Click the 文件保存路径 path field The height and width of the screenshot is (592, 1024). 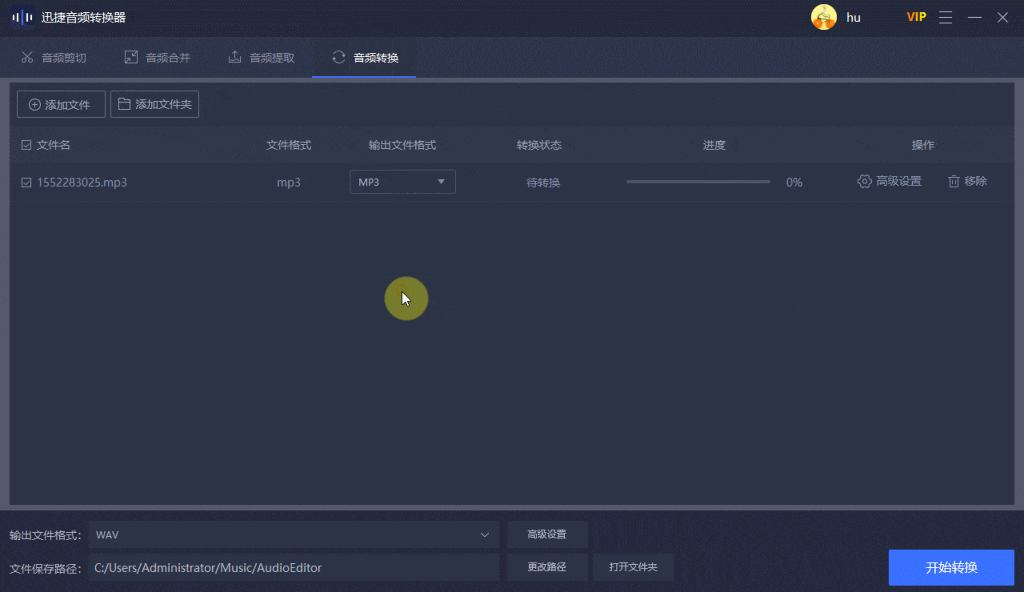[x=294, y=567]
